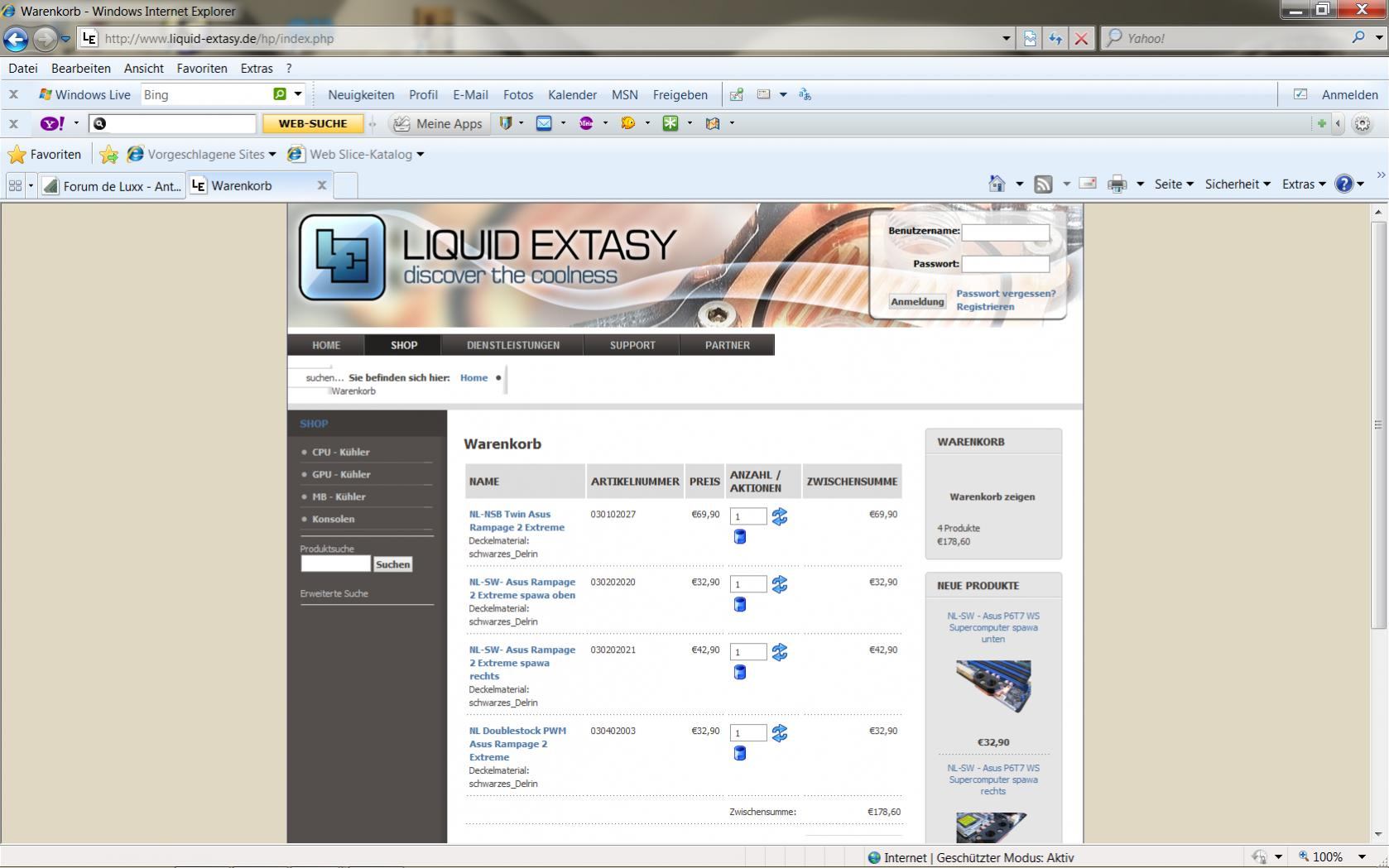Update quantity for NL-NSB Twin Asus Rampage row

779,516
